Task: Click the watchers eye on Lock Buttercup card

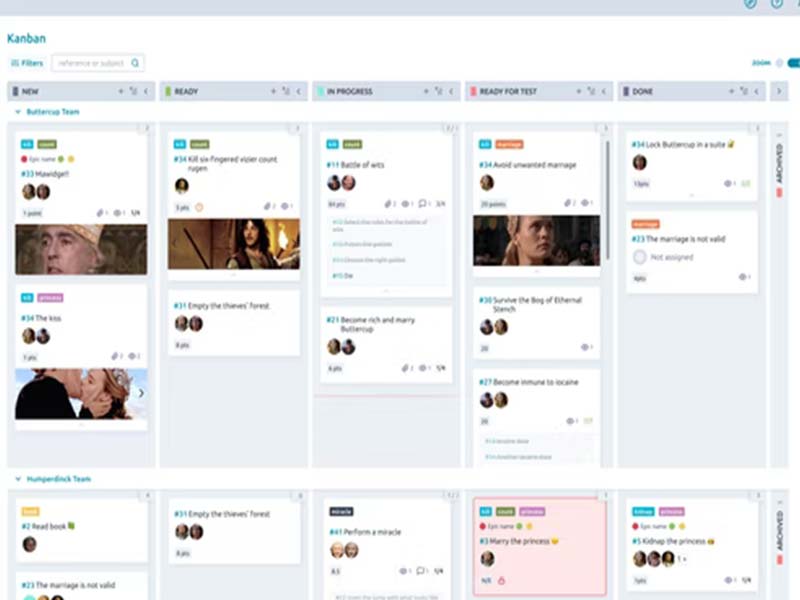Action: point(728,183)
